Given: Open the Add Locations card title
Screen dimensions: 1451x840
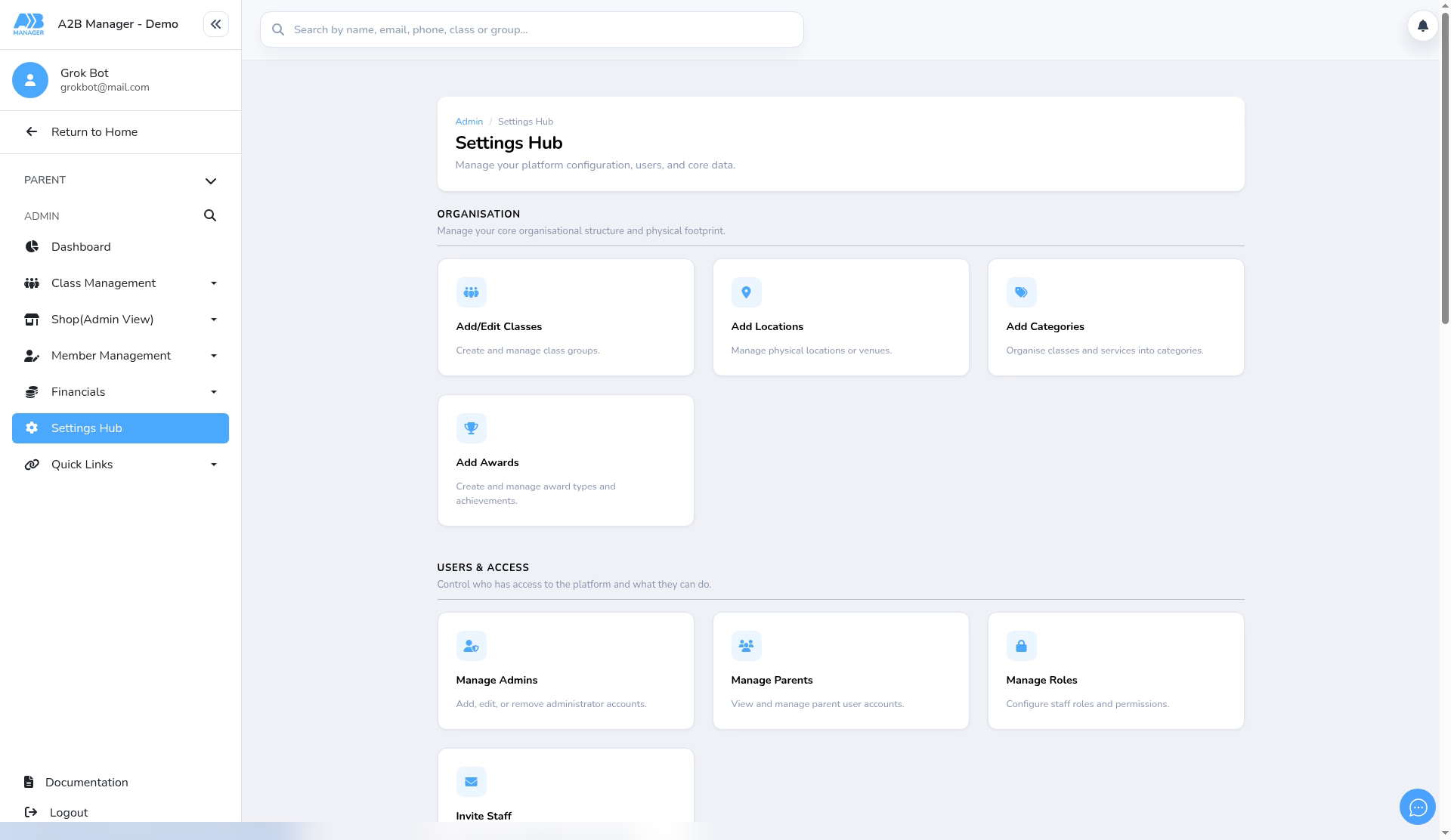Looking at the screenshot, I should 767,326.
